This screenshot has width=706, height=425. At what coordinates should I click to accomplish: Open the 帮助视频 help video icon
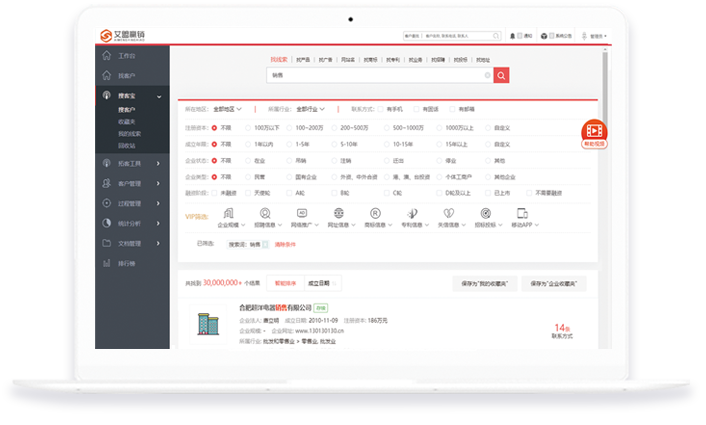point(594,131)
